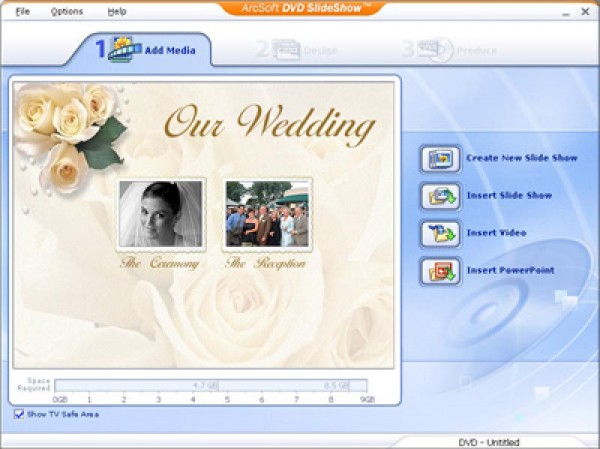Click The Reception caption text
This screenshot has height=449, width=600.
coord(266,263)
